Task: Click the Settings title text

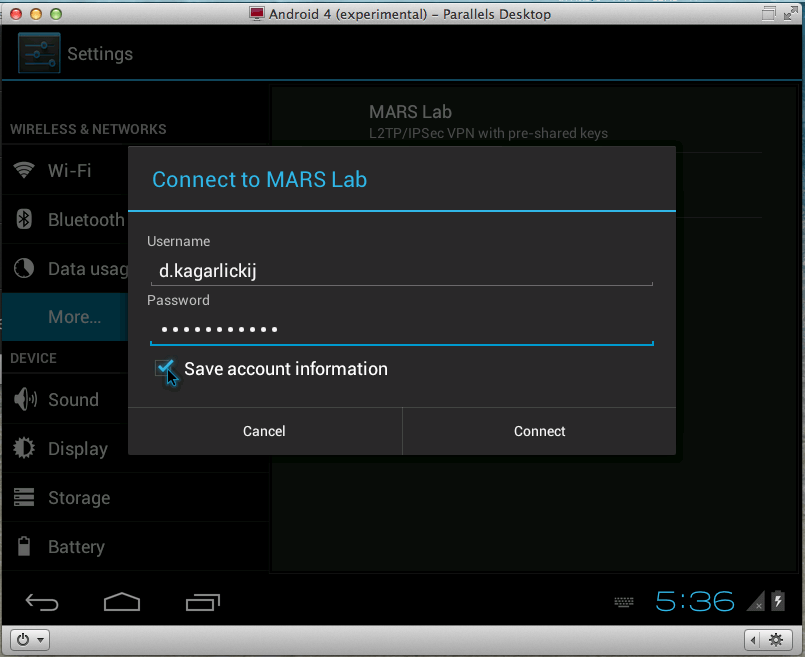Action: 100,54
